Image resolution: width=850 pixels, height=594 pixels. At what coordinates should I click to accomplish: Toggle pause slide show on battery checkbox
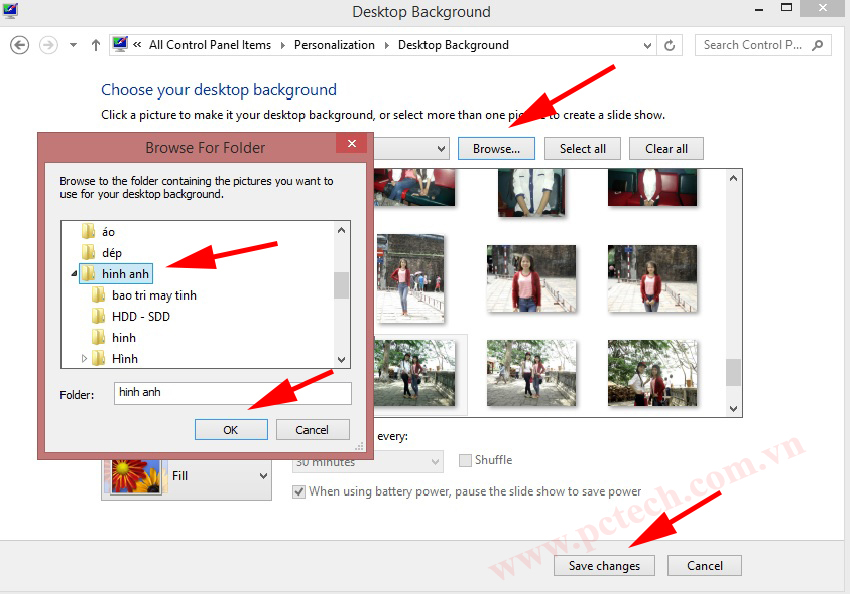[x=299, y=492]
